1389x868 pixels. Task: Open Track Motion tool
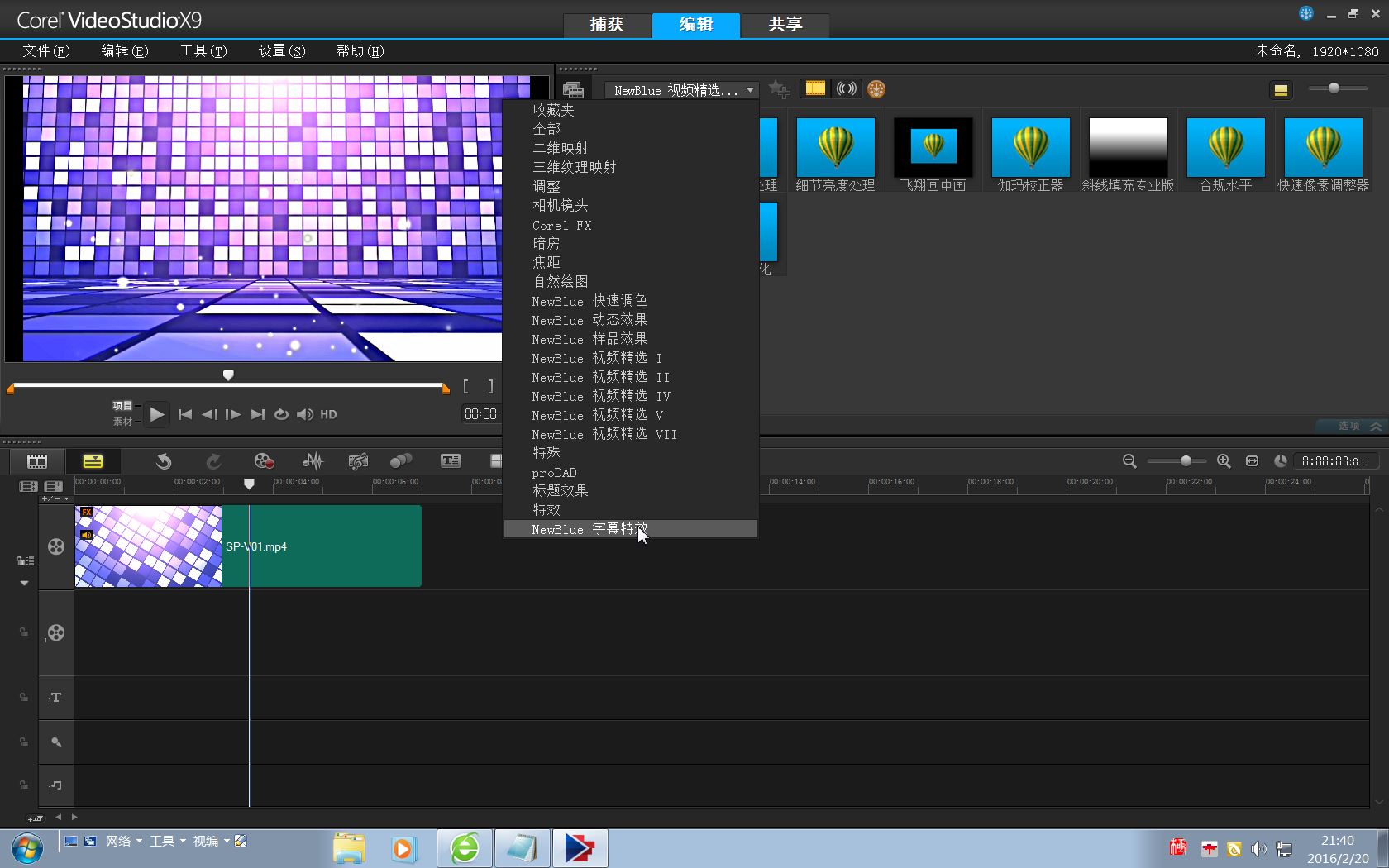[401, 461]
